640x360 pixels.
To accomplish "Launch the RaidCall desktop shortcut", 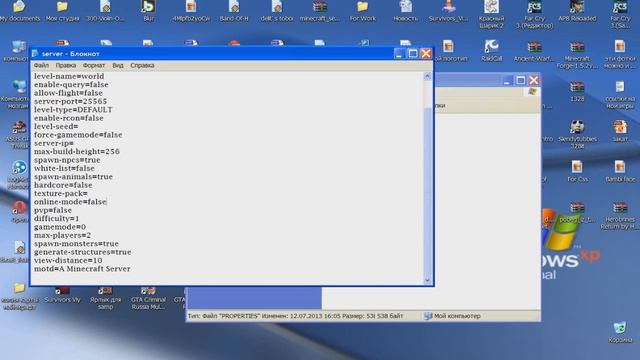I will coord(491,51).
